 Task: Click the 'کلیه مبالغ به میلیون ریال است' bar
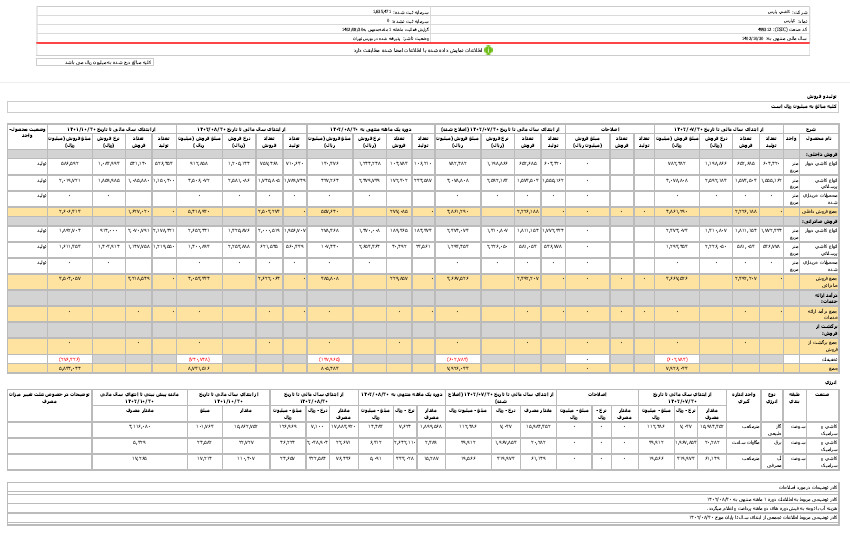pyautogui.click(x=423, y=107)
